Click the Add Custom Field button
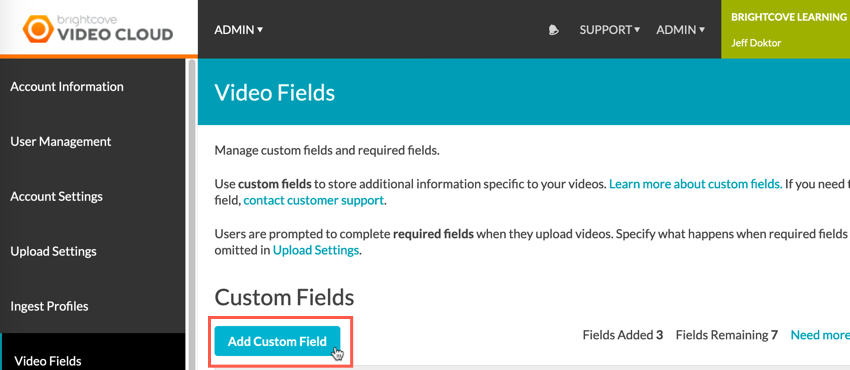Image resolution: width=850 pixels, height=370 pixels. coord(277,341)
